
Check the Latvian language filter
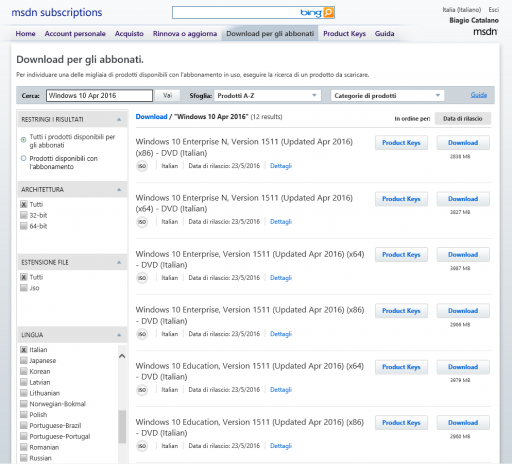pyautogui.click(x=24, y=382)
